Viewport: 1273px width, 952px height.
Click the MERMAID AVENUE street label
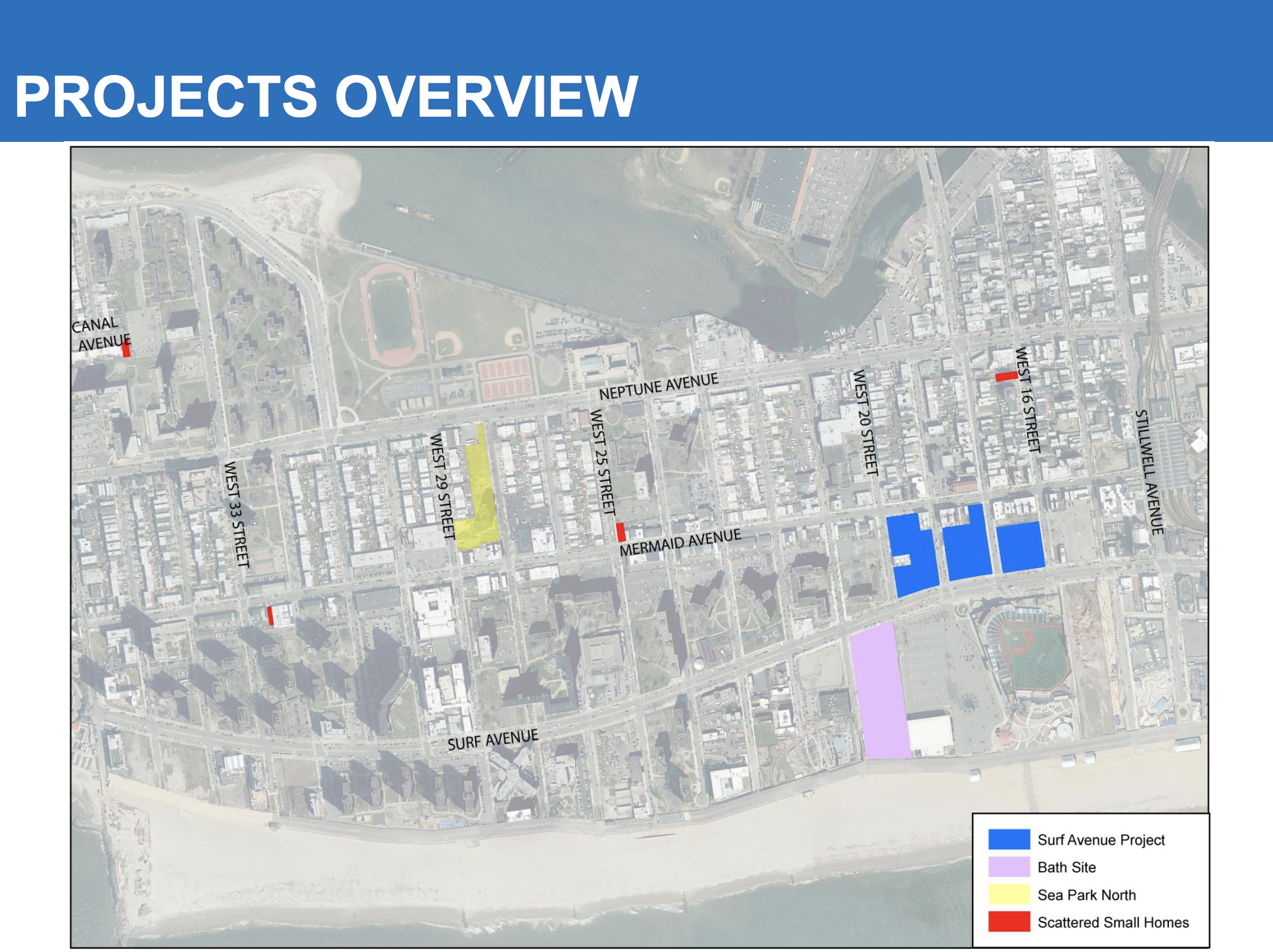coord(680,543)
